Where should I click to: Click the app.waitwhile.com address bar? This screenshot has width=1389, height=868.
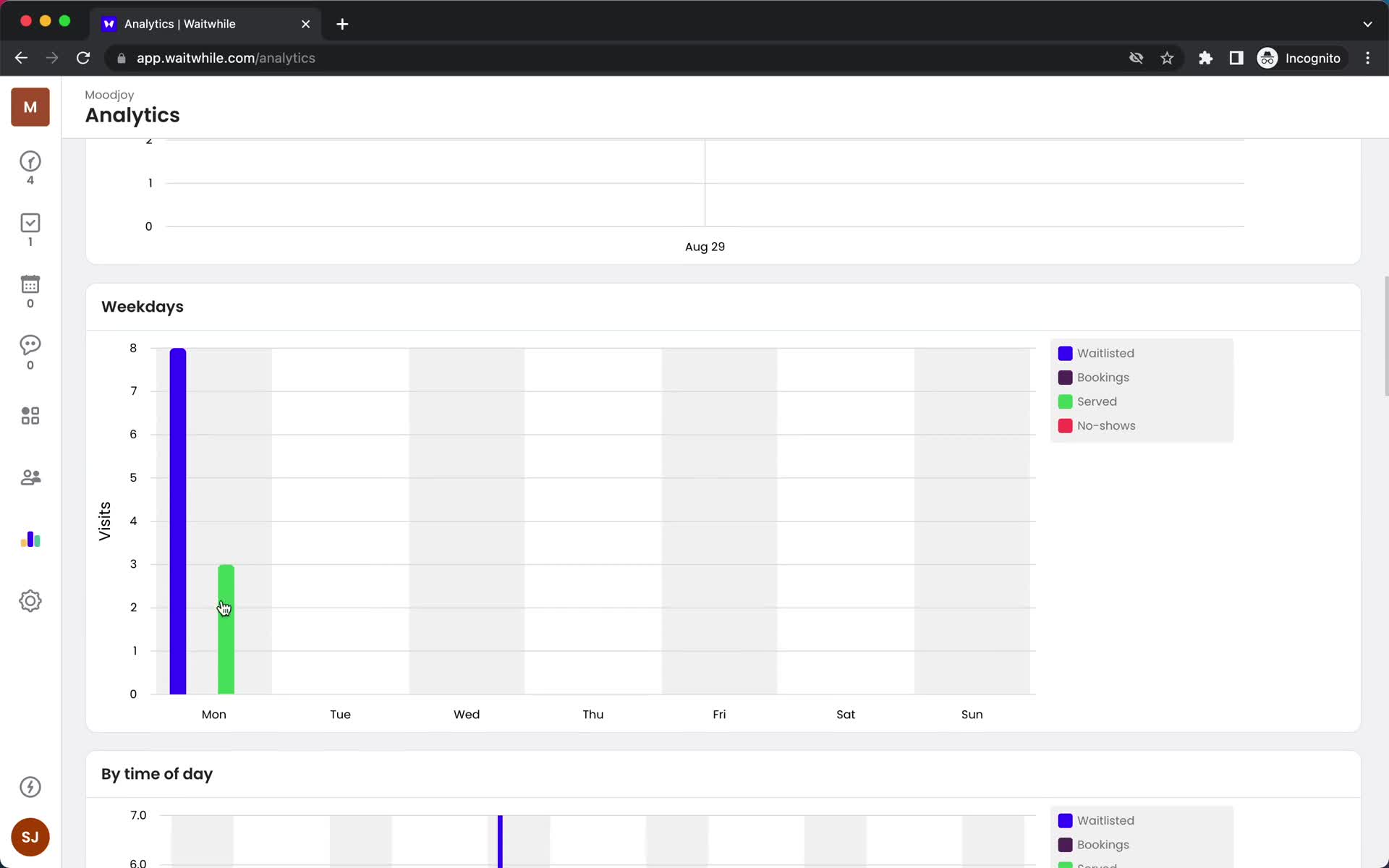(225, 58)
